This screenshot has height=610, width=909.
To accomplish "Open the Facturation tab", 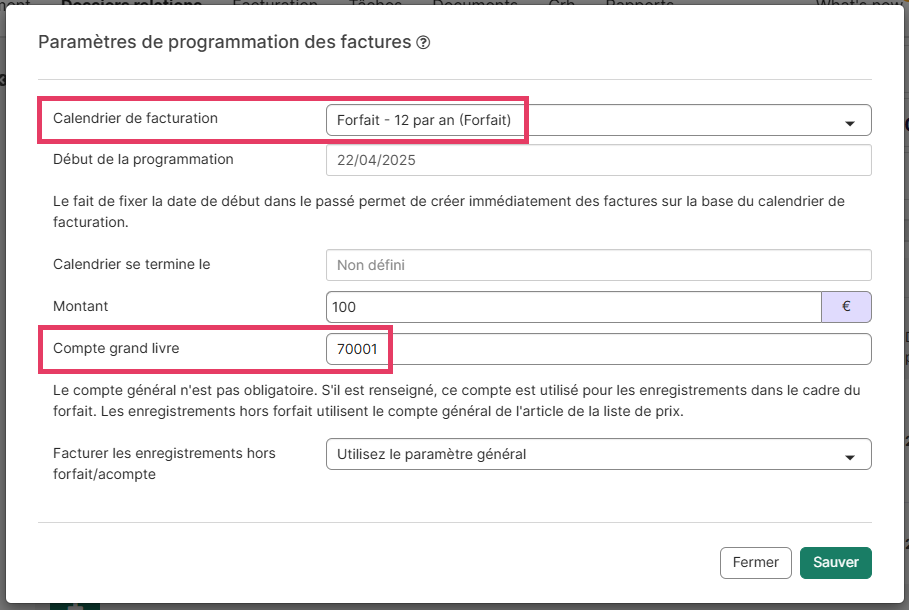I will [x=275, y=3].
